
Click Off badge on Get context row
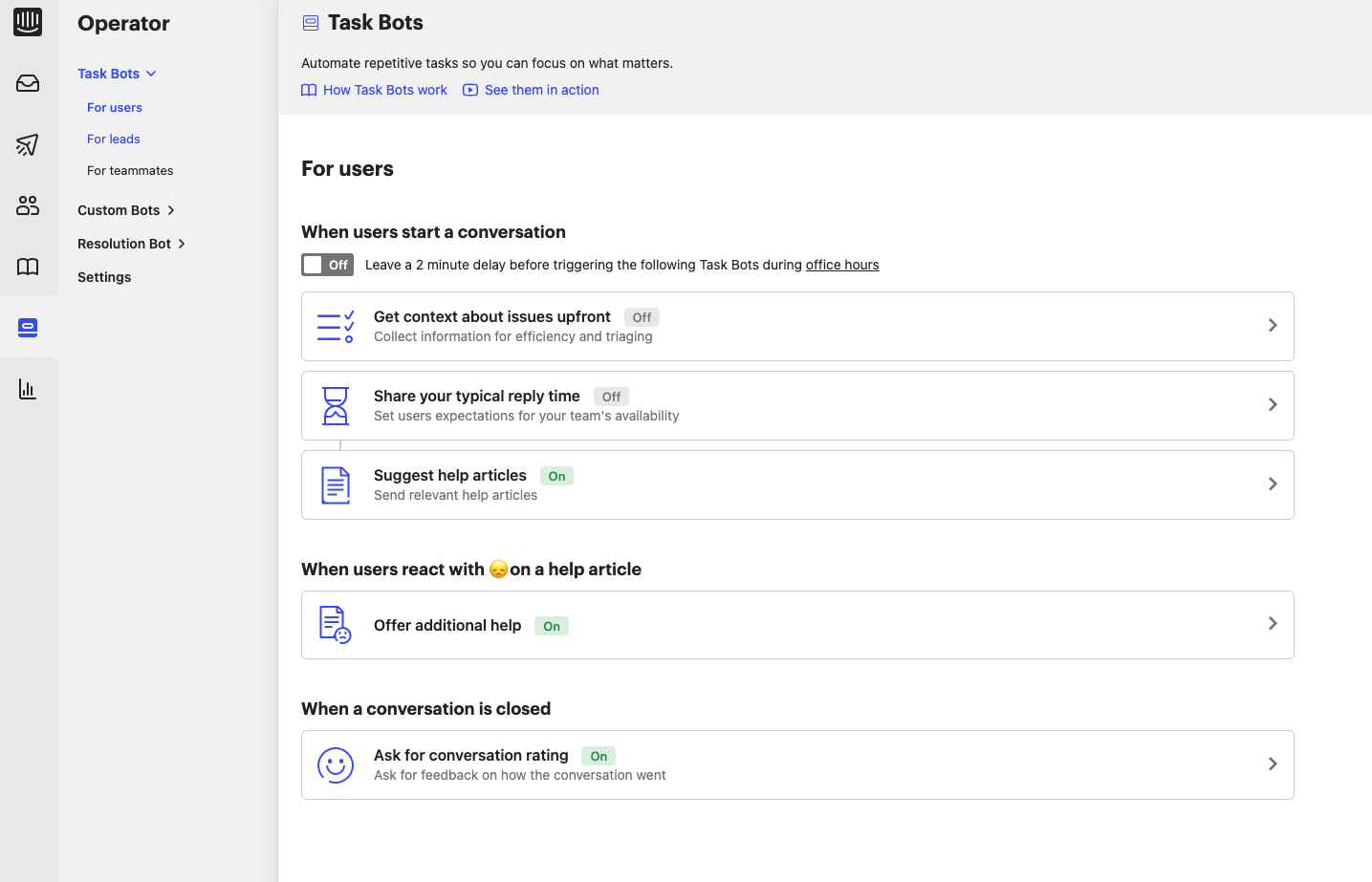[x=642, y=317]
